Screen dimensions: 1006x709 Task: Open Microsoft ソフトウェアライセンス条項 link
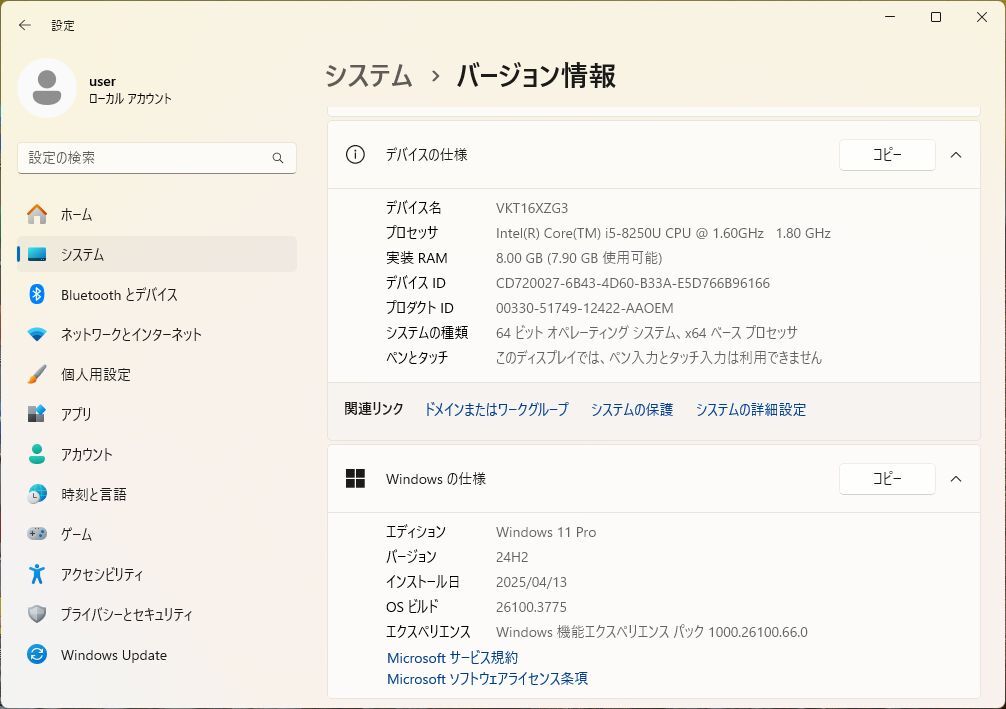pos(488,679)
